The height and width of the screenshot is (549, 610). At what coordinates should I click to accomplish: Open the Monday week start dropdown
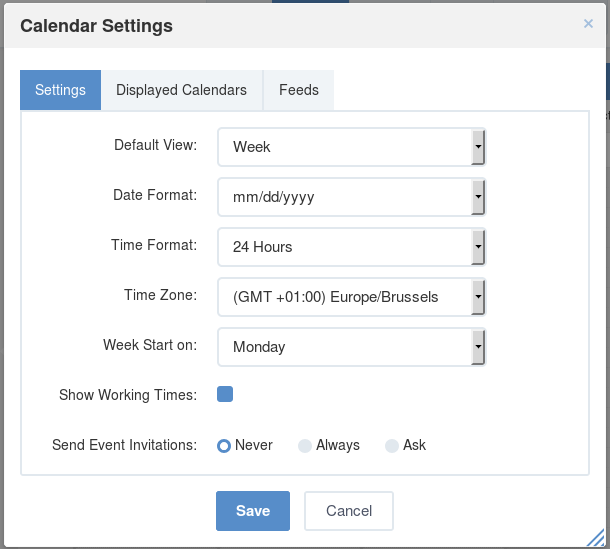[352, 347]
